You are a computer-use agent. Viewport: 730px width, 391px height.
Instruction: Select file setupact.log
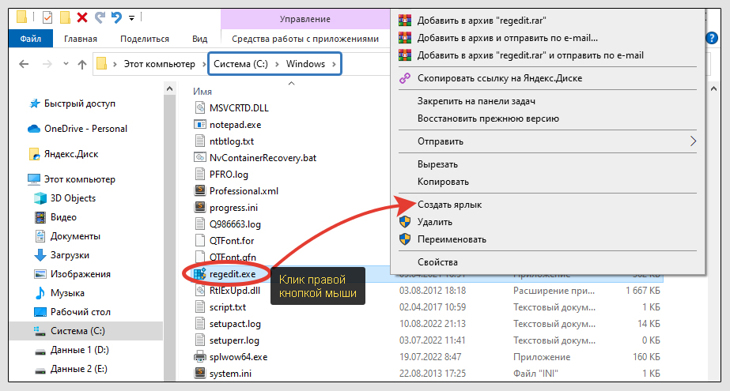235,324
